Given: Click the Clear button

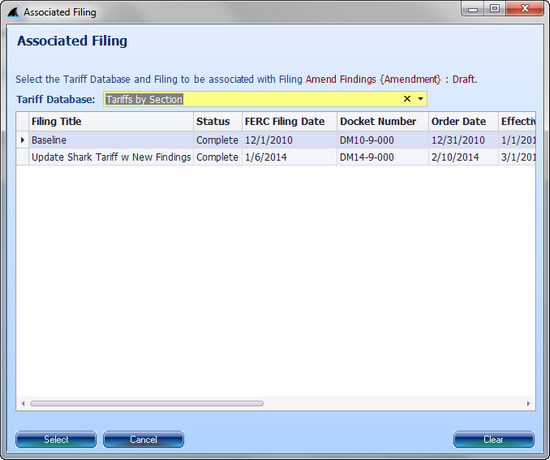Looking at the screenshot, I should pyautogui.click(x=494, y=439).
